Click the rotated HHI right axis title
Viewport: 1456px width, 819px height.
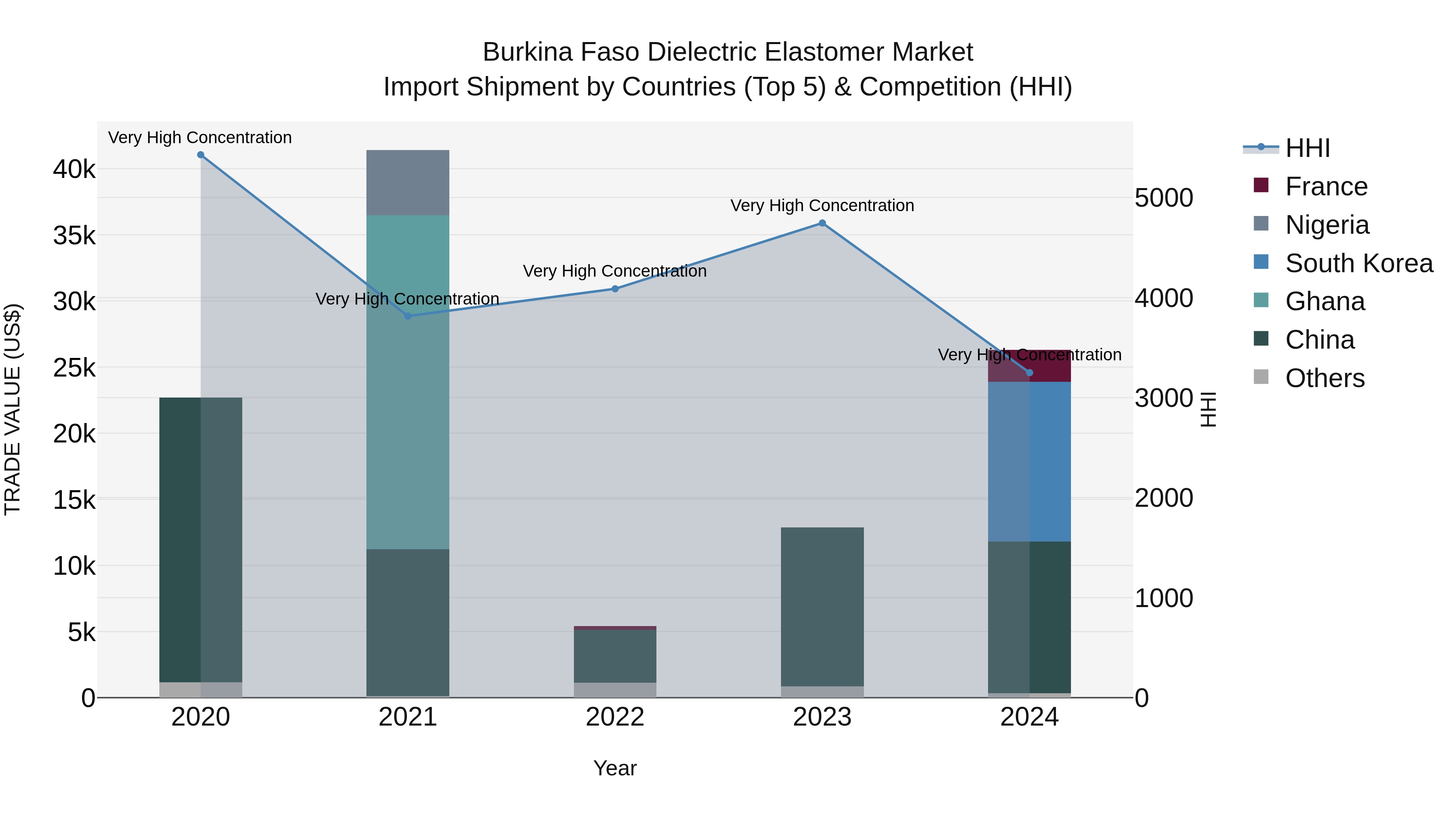click(x=1208, y=409)
